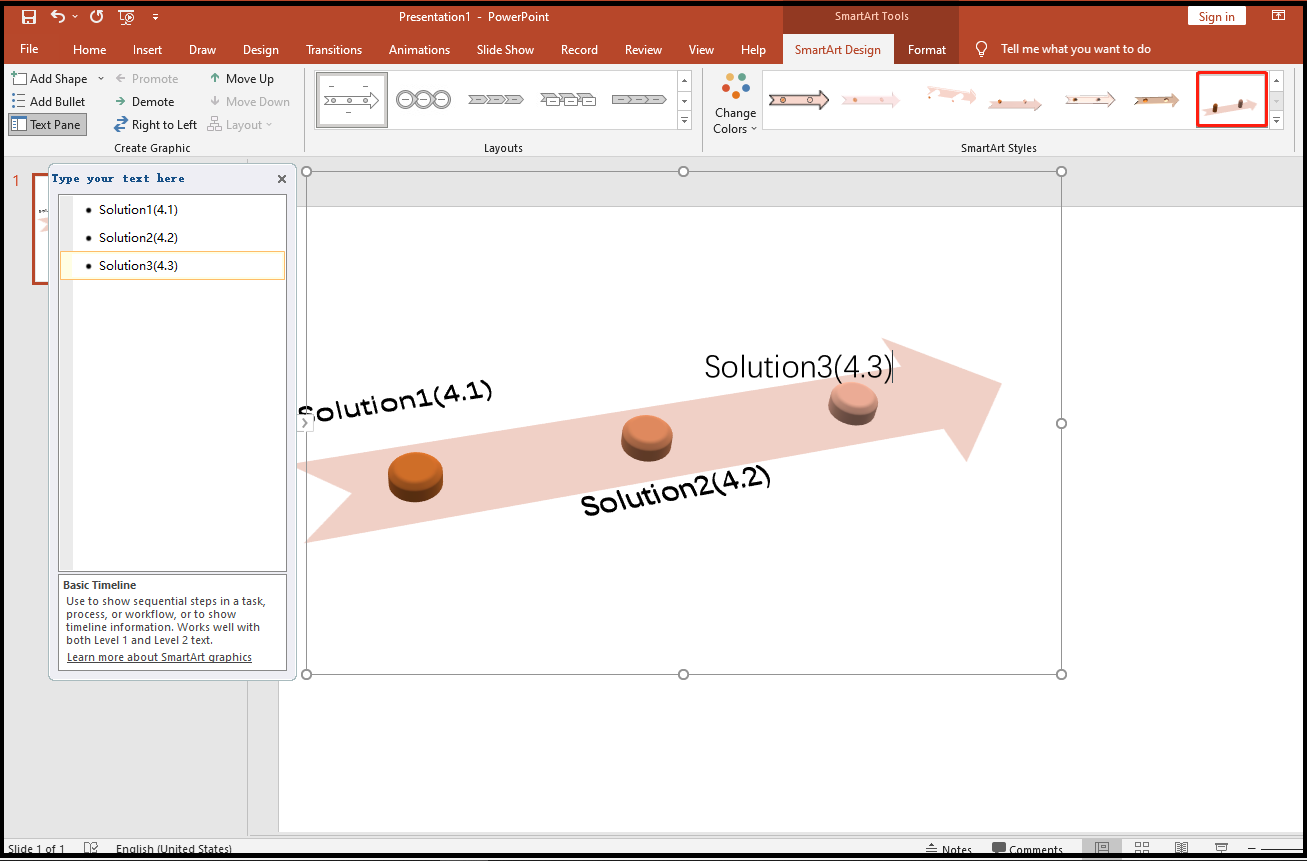The height and width of the screenshot is (861, 1307).
Task: Click the Add Bullet icon
Action: 20,101
